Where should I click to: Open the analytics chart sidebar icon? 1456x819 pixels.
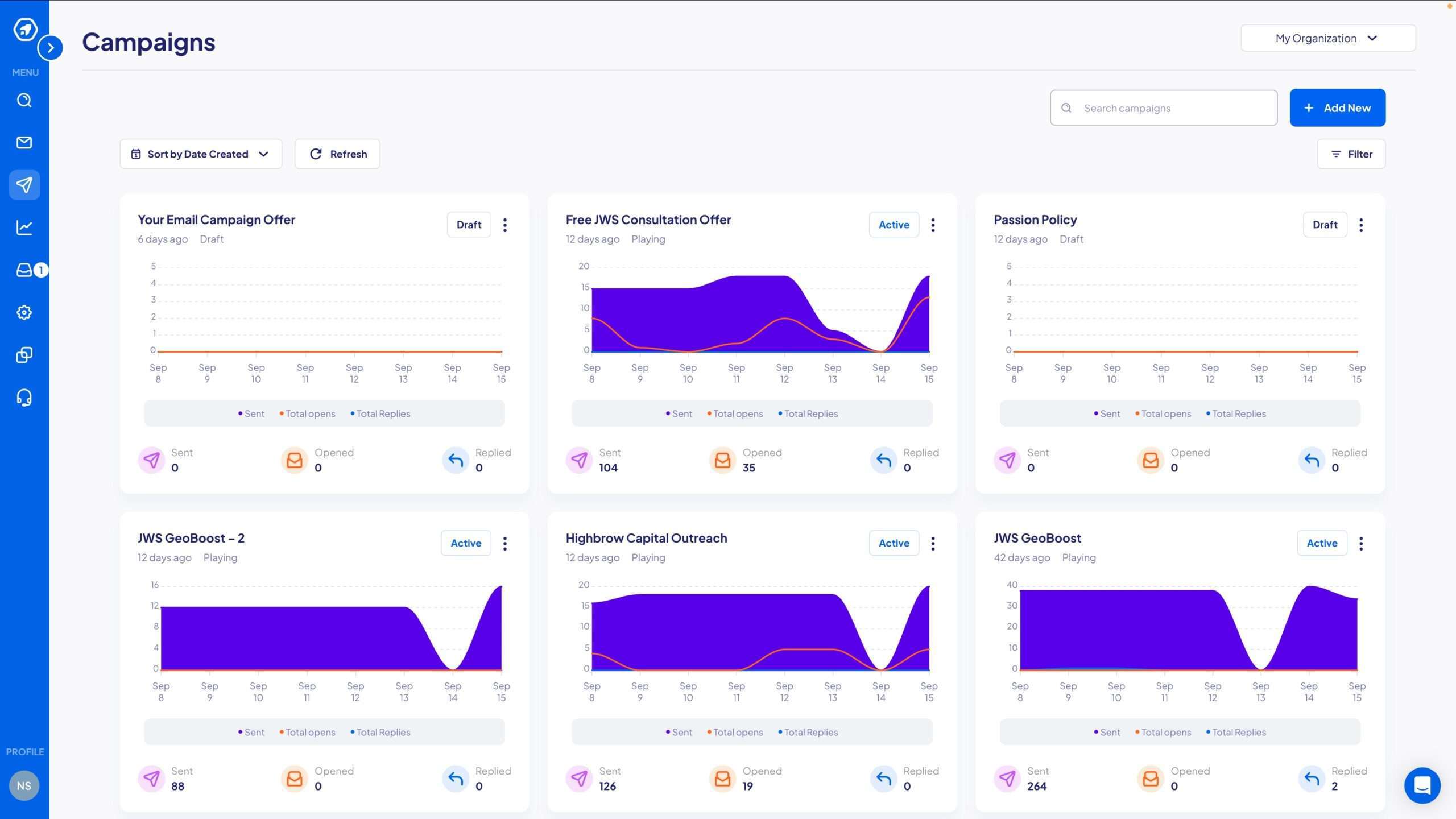tap(24, 227)
